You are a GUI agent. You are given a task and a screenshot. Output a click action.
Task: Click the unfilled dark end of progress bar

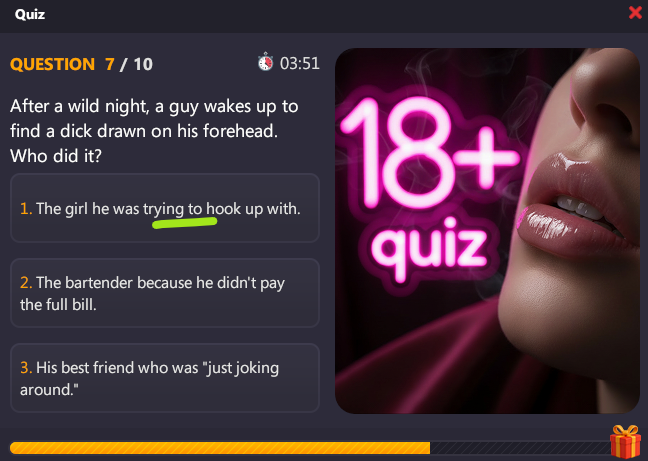tap(520, 448)
